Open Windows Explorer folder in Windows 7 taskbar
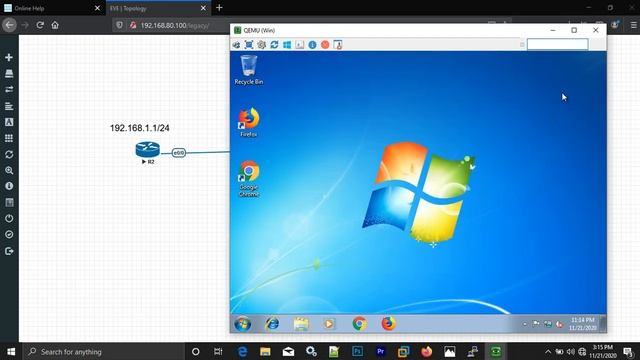640x360 pixels. pyautogui.click(x=301, y=324)
